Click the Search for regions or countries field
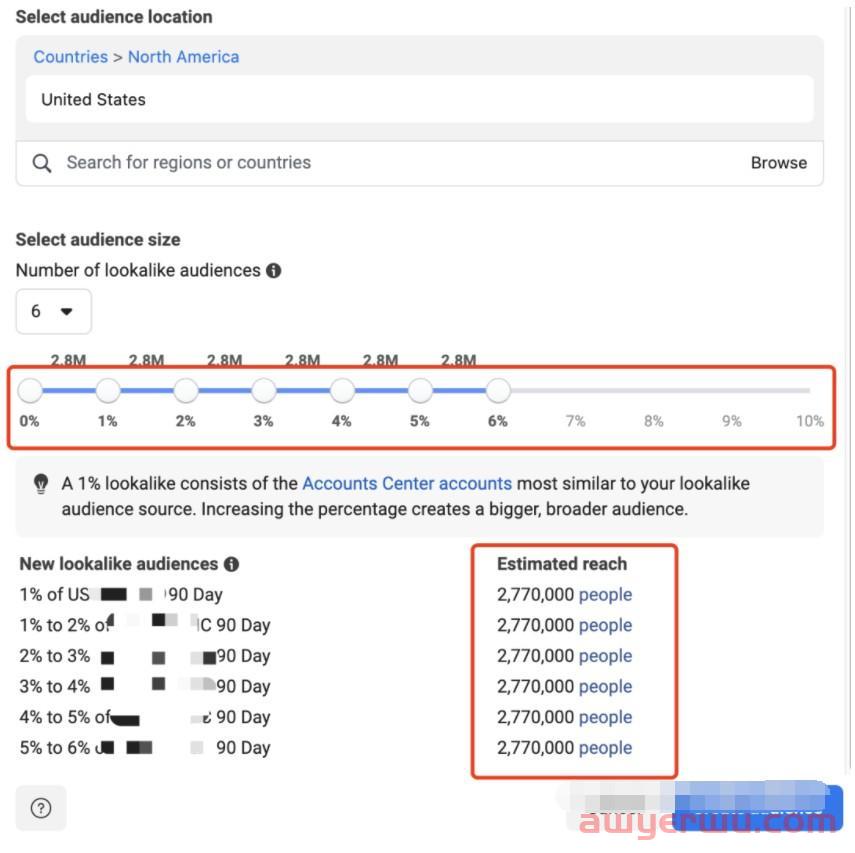The width and height of the screenshot is (855, 853). pyautogui.click(x=380, y=163)
